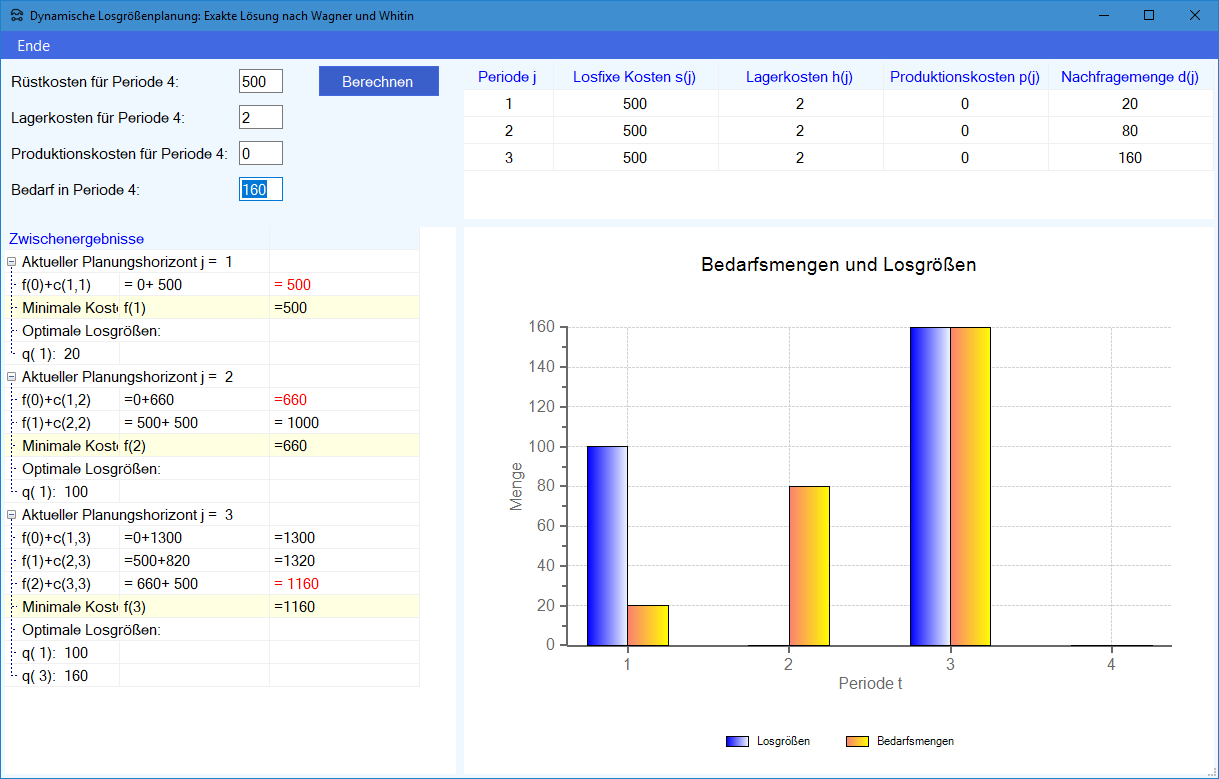
Task: Maximize the application window
Action: (x=1149, y=16)
